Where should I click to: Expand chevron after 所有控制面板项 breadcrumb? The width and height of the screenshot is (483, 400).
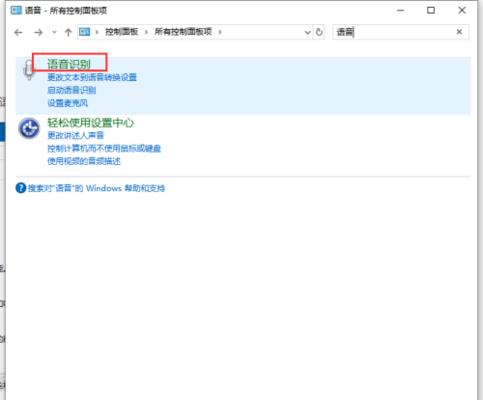[x=220, y=32]
